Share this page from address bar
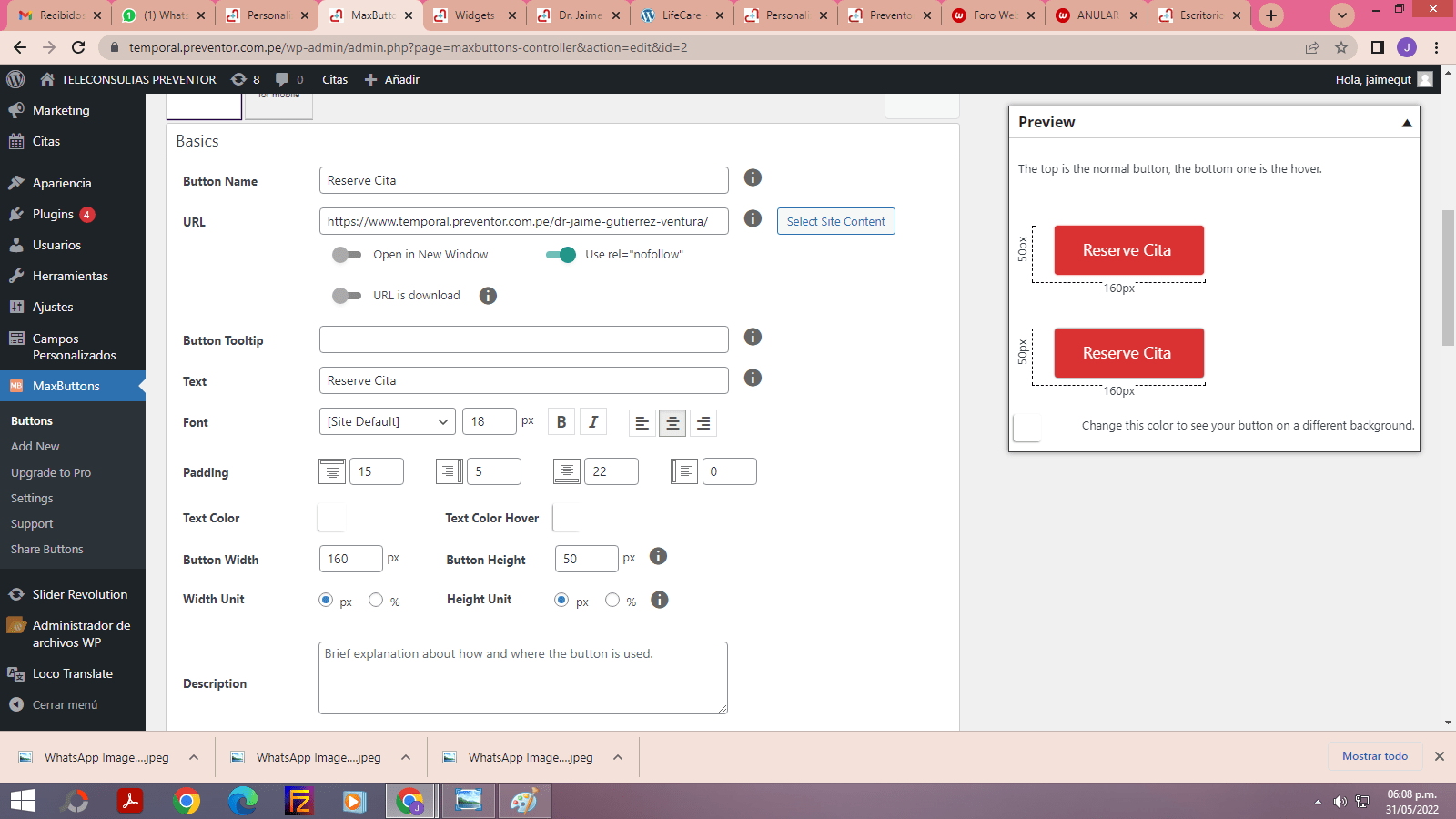The image size is (1456, 819). [x=1312, y=47]
